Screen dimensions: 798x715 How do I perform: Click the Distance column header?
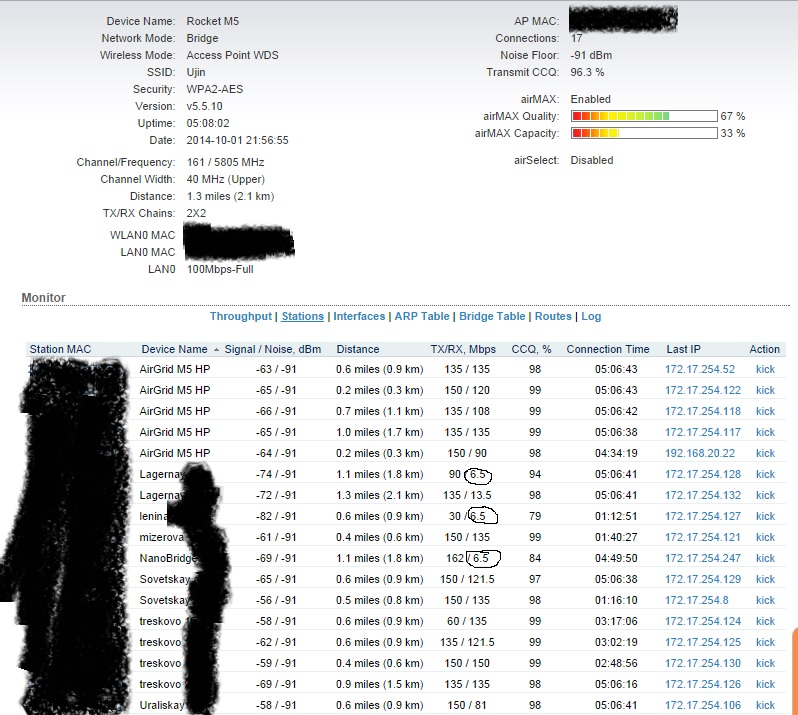tap(358, 349)
